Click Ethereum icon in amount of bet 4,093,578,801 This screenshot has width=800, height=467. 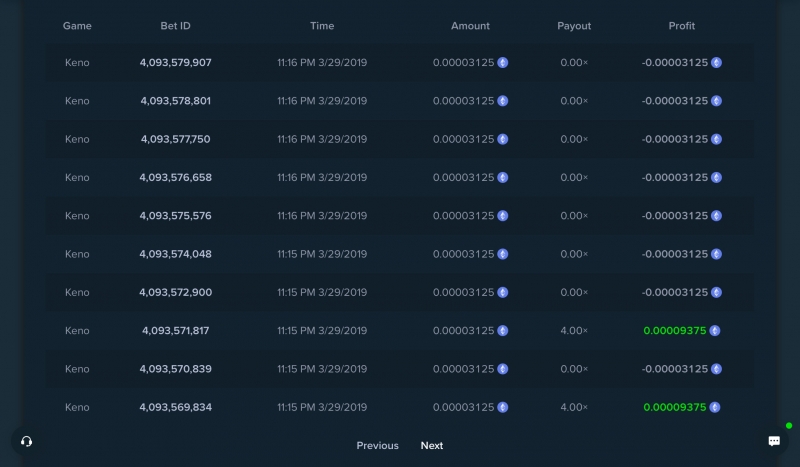point(503,101)
